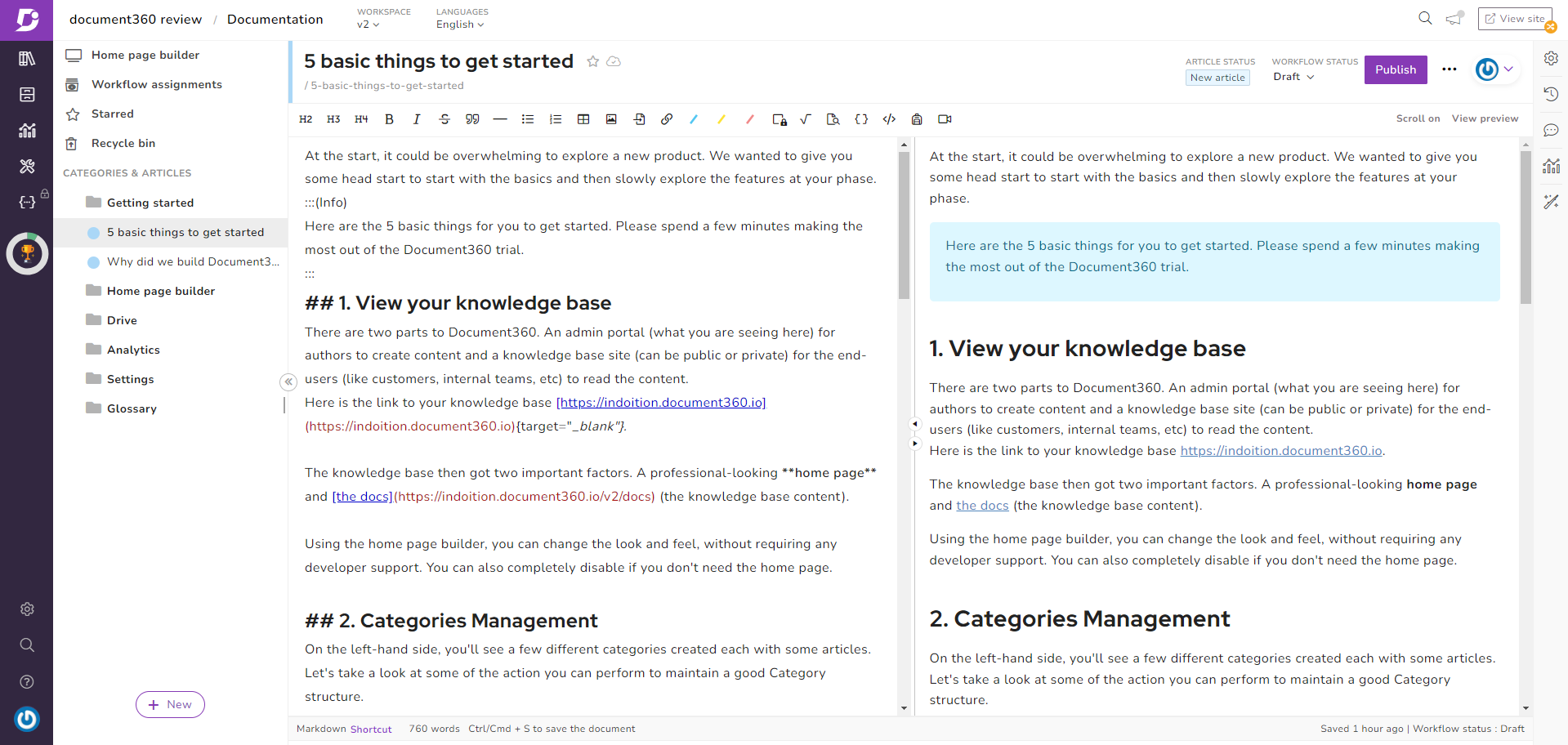The image size is (1568, 745).
Task: Collapse the left category panel
Action: (x=288, y=381)
